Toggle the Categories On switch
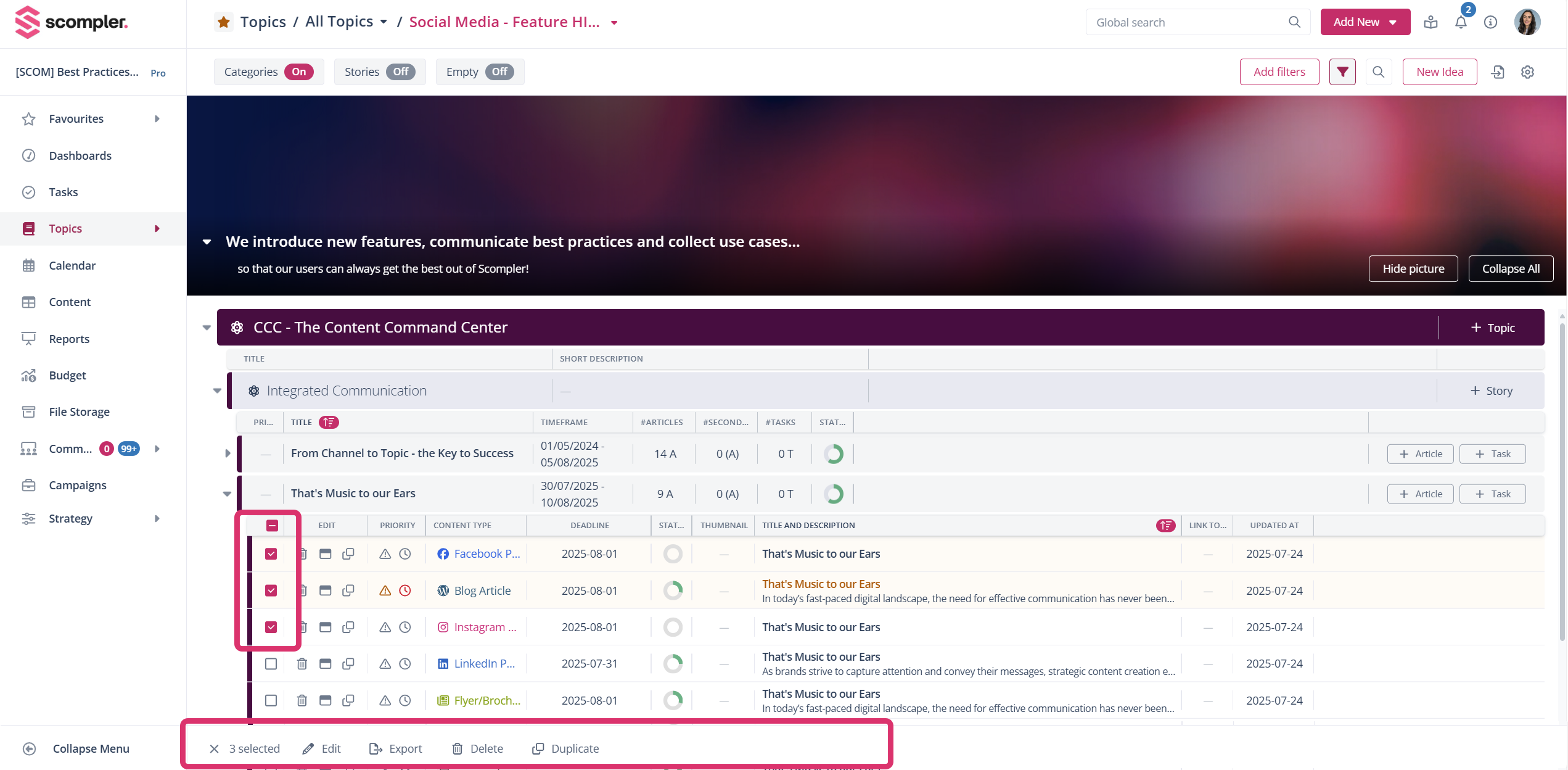The image size is (1568, 770). [298, 72]
